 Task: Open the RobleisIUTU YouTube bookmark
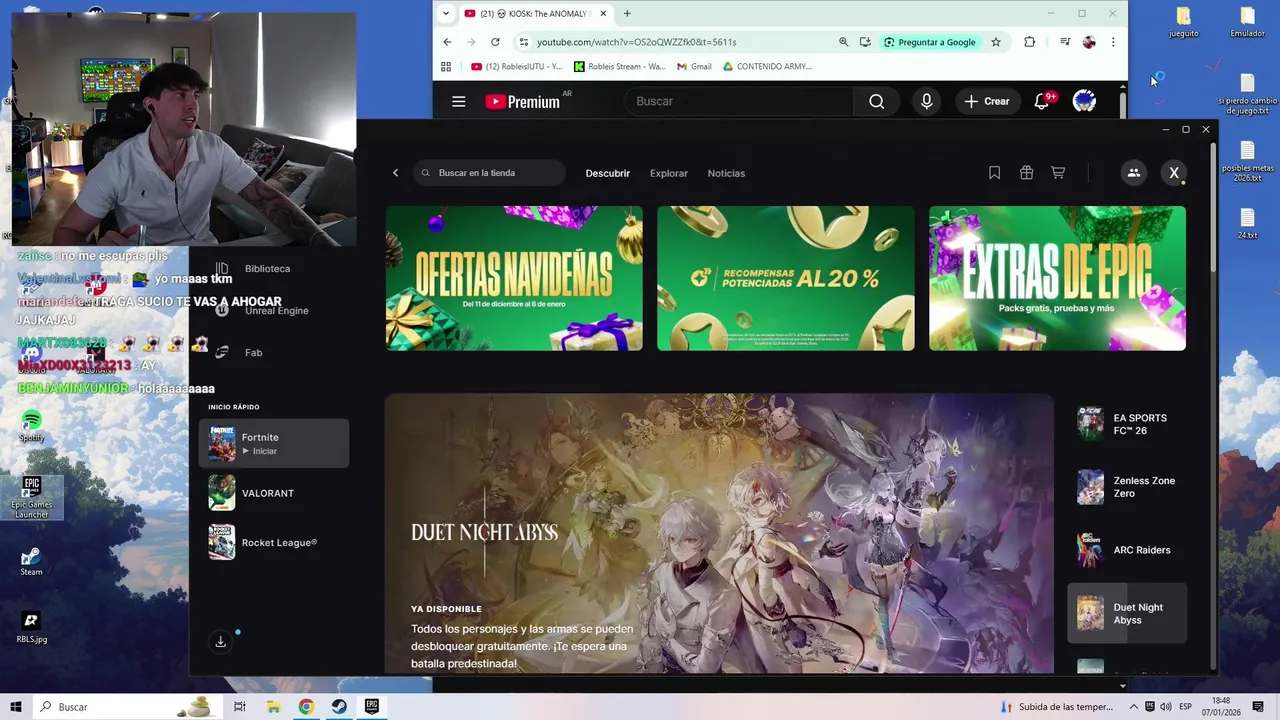pyautogui.click(x=518, y=67)
